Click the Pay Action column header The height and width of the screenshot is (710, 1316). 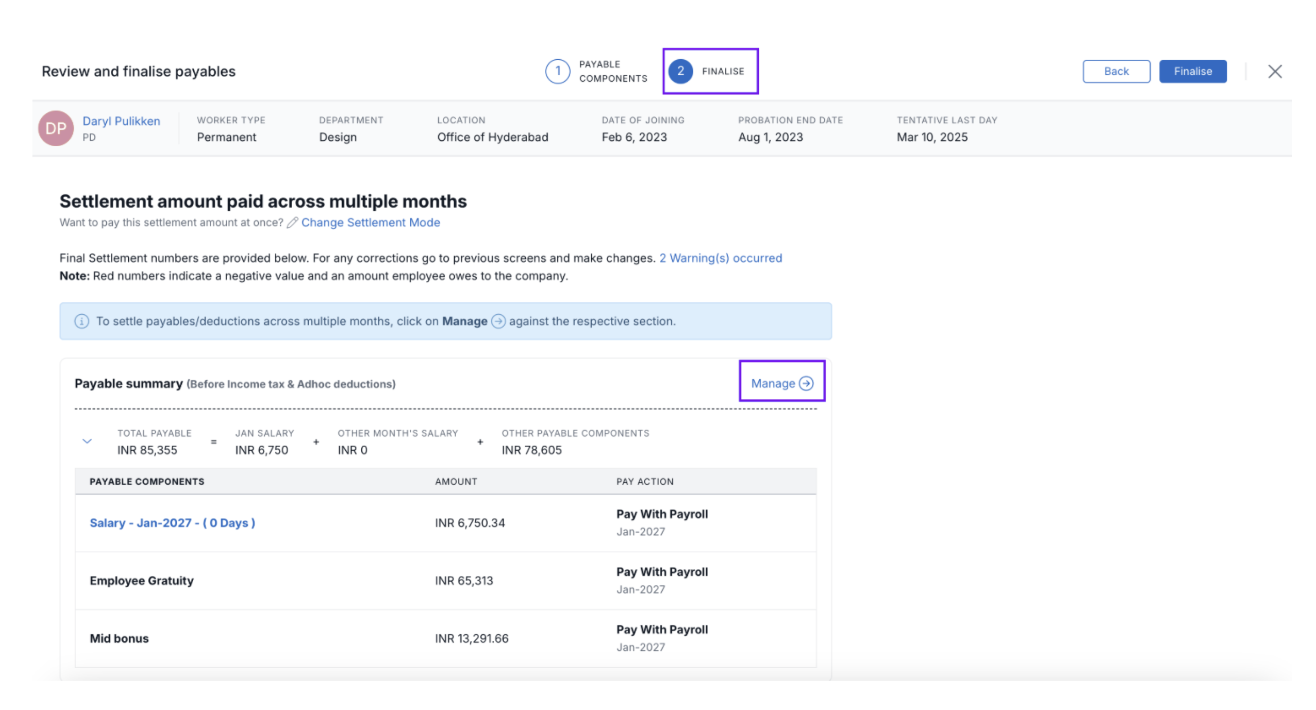pyautogui.click(x=645, y=481)
